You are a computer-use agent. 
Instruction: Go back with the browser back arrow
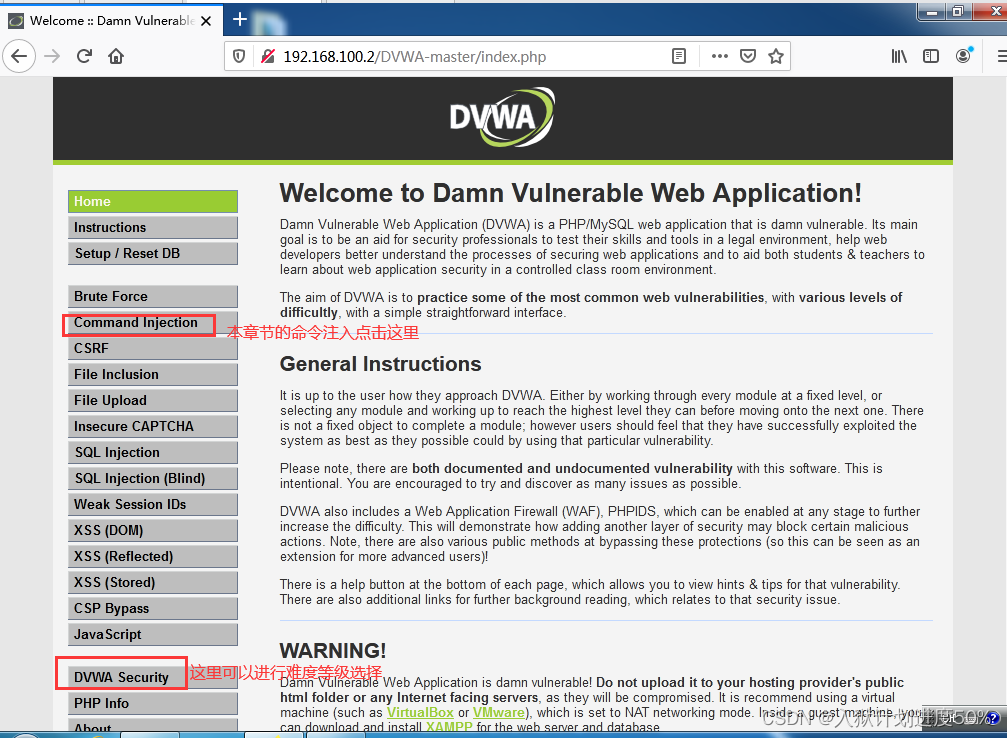(19, 57)
